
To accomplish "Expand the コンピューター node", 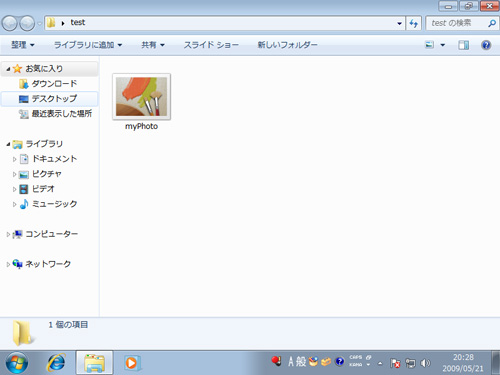I will pyautogui.click(x=8, y=235).
